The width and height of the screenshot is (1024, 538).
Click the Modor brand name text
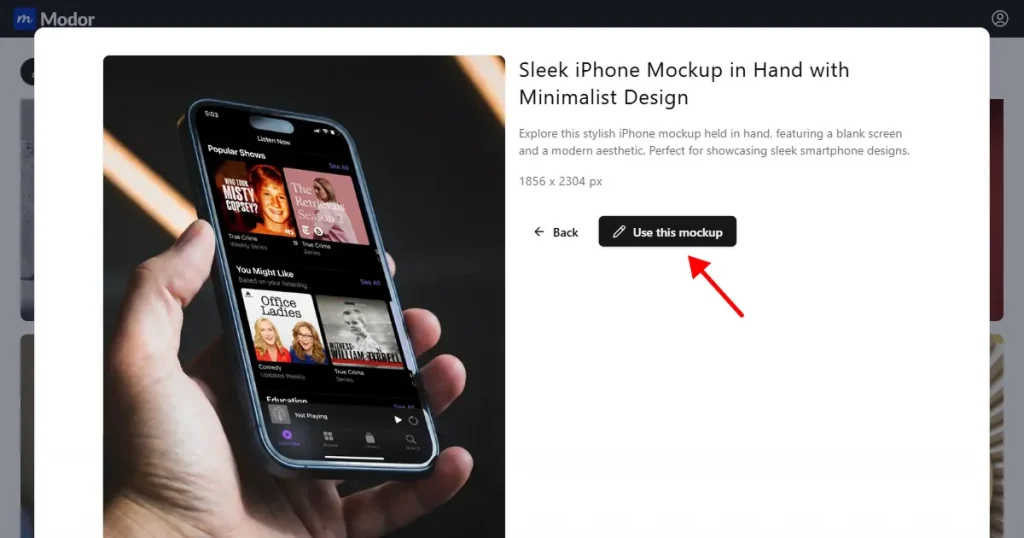67,19
